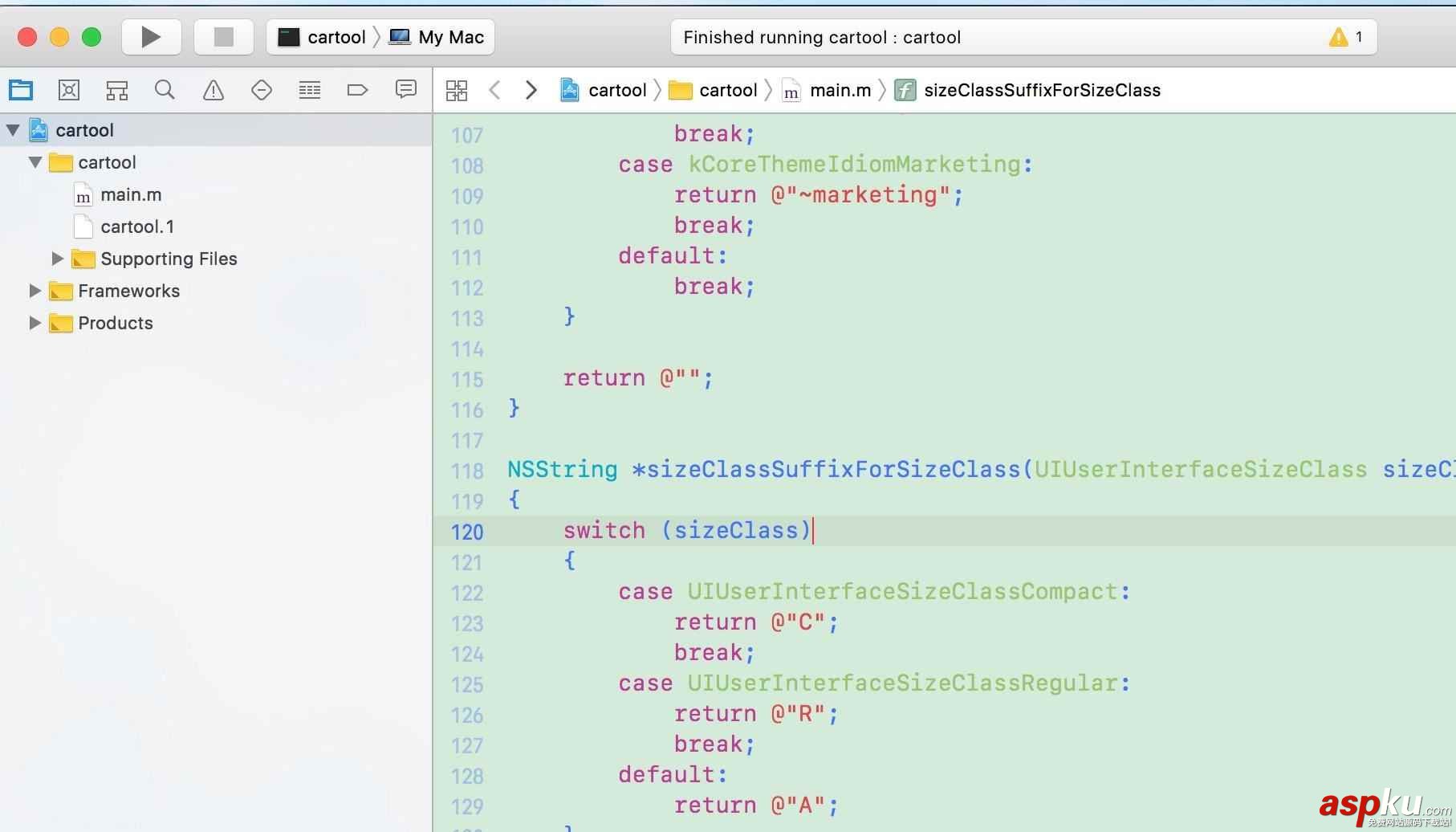Open the Issue navigator triangle icon
Viewport: 1456px width, 832px height.
click(214, 90)
